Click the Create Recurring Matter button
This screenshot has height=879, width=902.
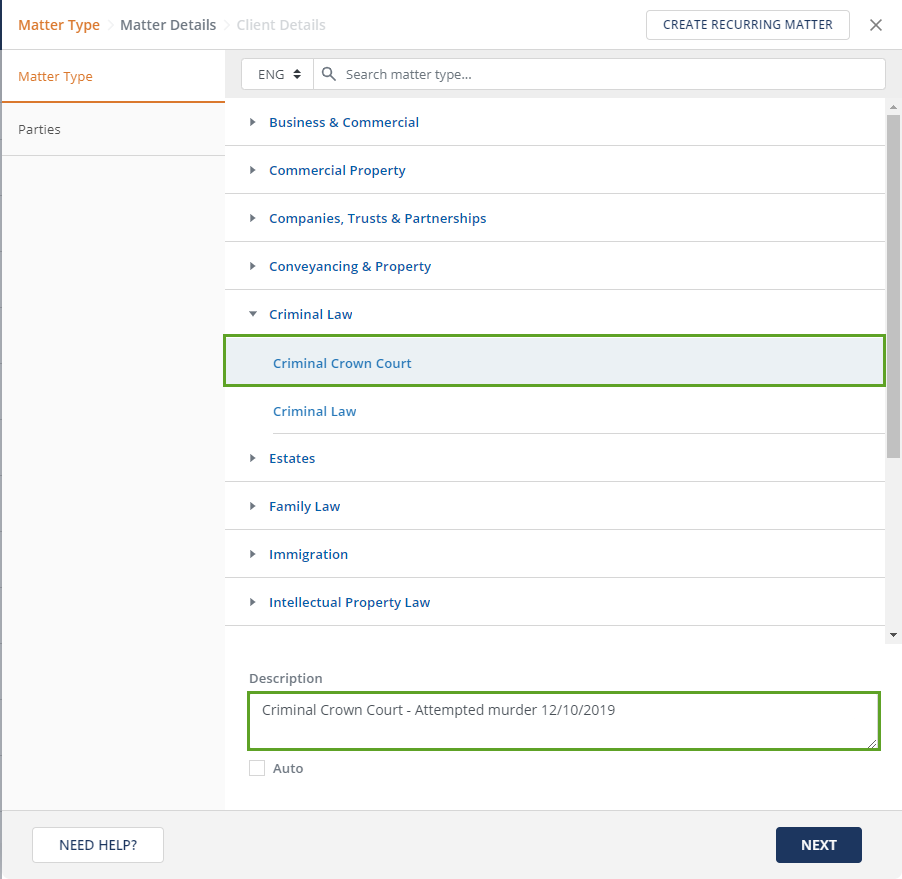click(747, 25)
